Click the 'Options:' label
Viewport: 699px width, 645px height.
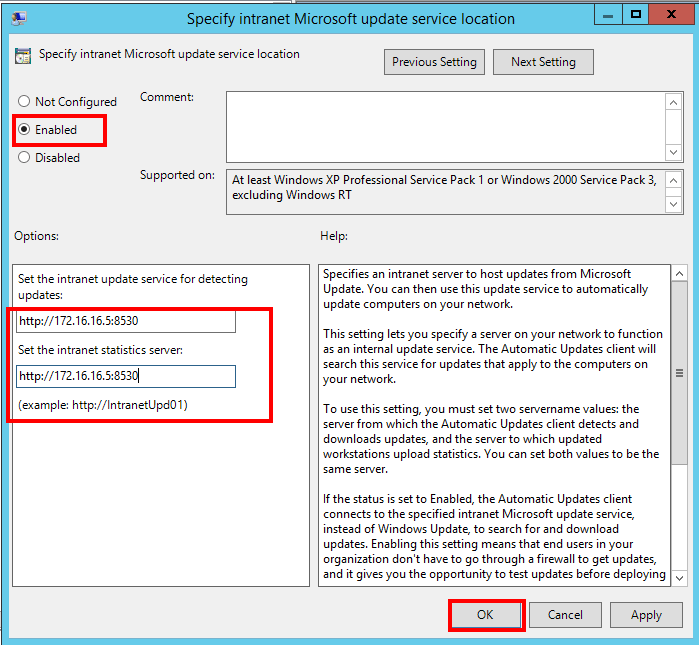click(37, 236)
